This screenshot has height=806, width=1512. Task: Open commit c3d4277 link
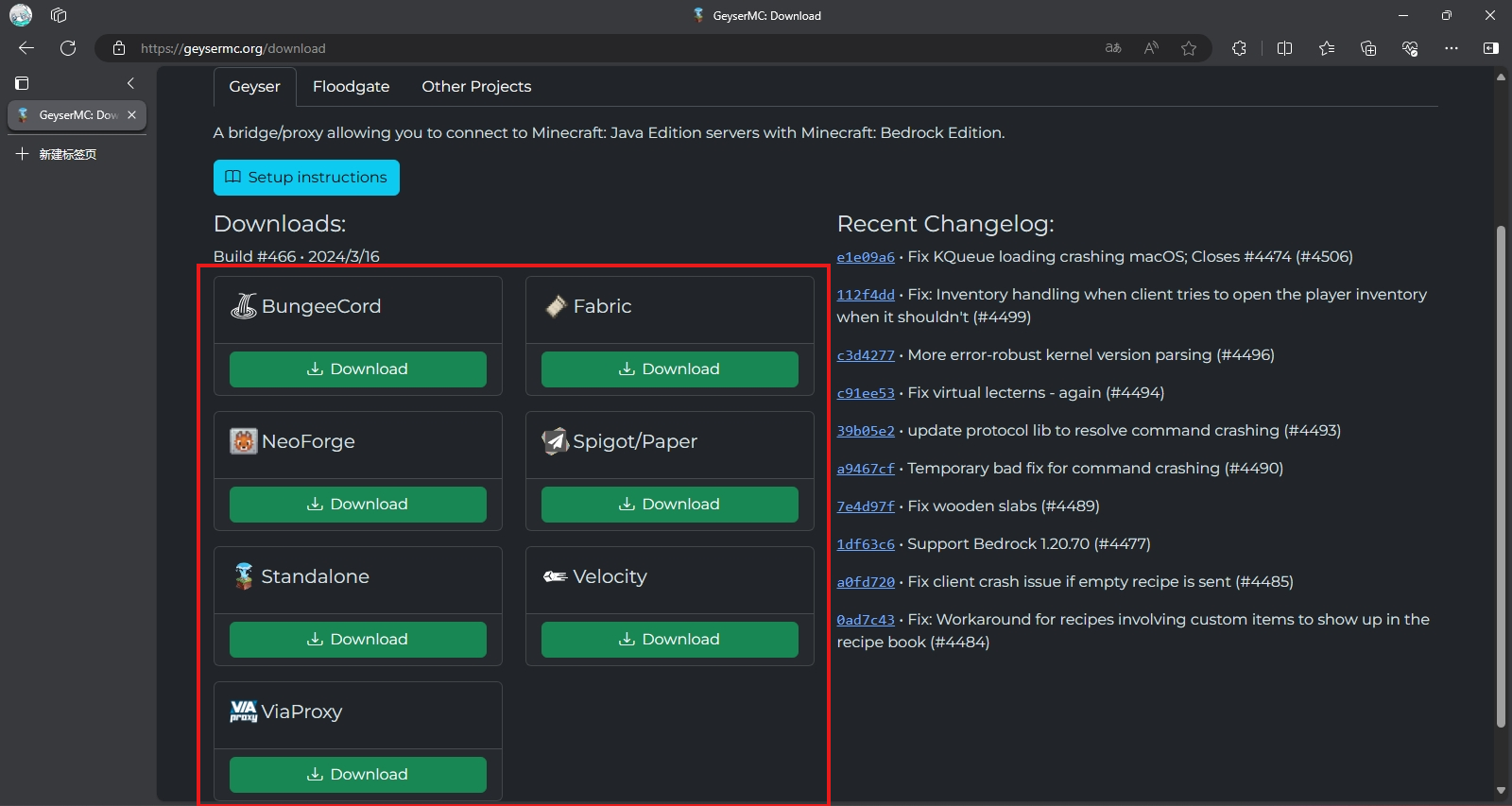[866, 355]
